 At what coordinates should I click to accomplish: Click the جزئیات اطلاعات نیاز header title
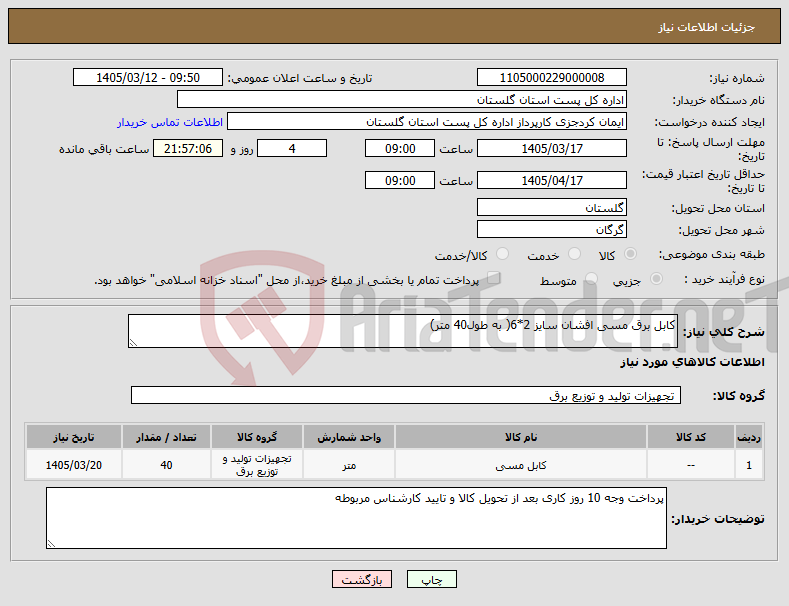point(706,27)
